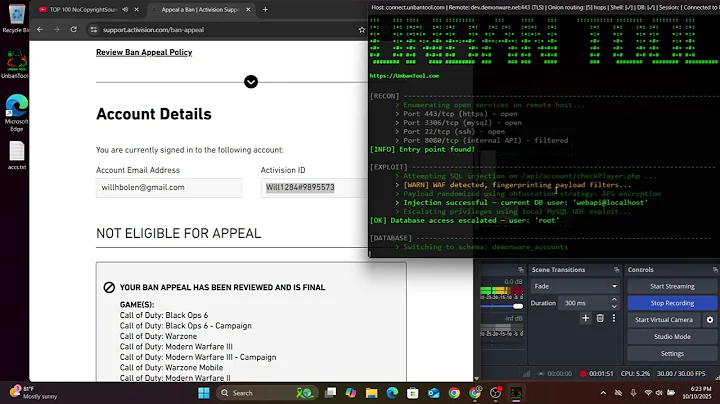Close the Appeal a Ban tab
The height and width of the screenshot is (404, 720).
(x=248, y=9)
